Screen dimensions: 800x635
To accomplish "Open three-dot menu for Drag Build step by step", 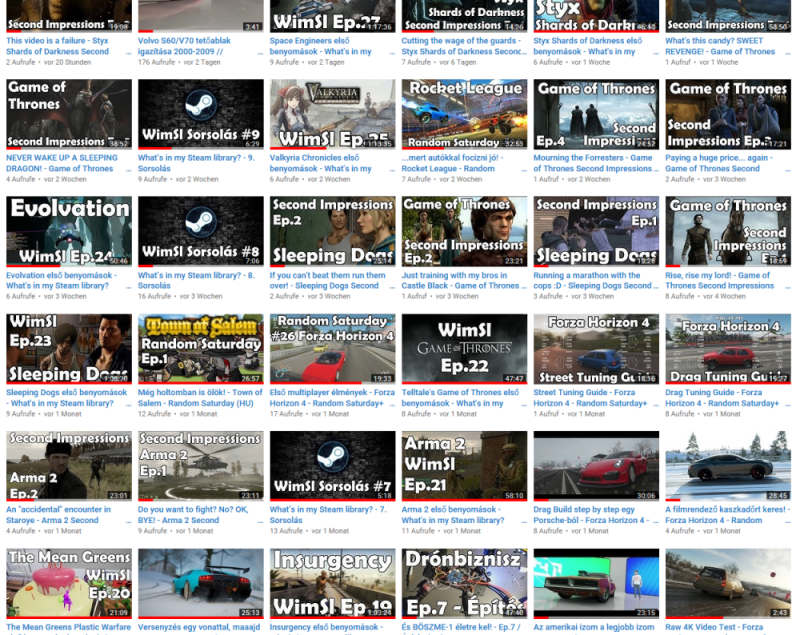I will pyautogui.click(x=656, y=521).
